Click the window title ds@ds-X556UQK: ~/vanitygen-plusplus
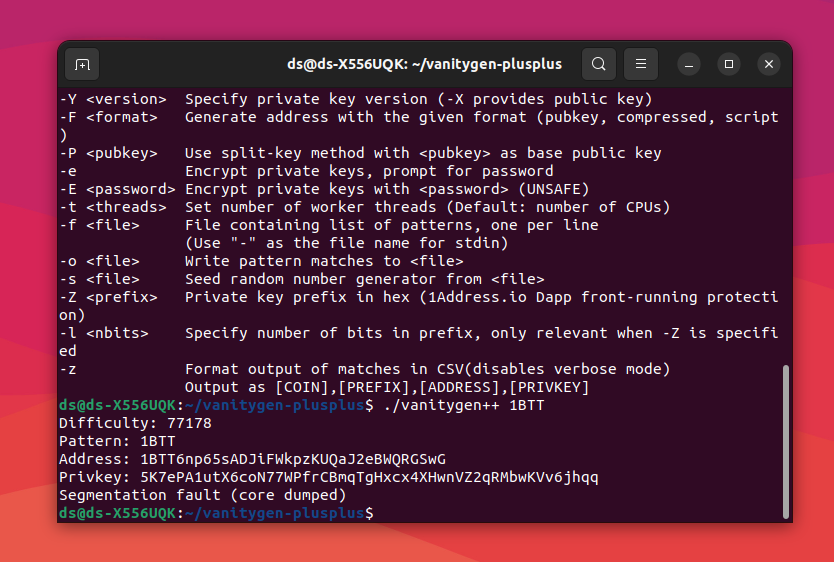The height and width of the screenshot is (562, 834). point(424,64)
